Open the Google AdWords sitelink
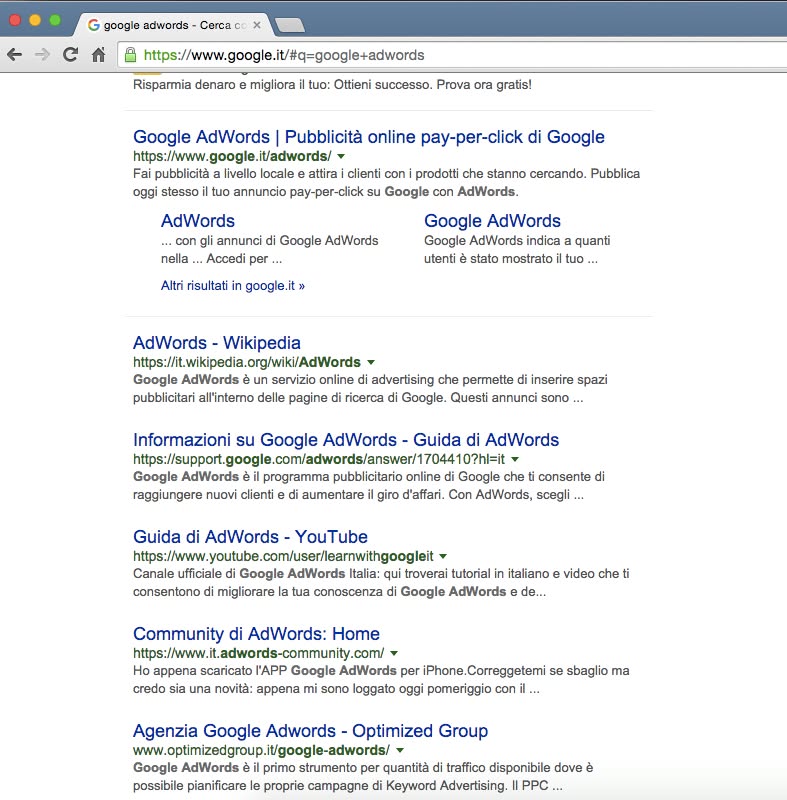This screenshot has width=787, height=800. coord(492,220)
